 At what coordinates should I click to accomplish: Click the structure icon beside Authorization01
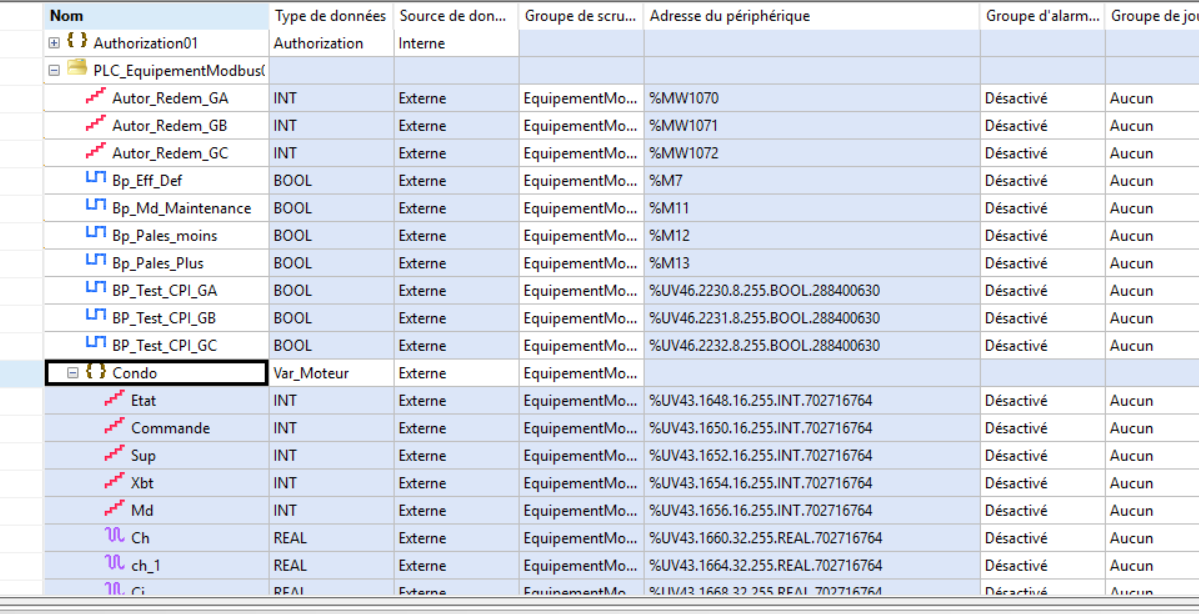click(x=77, y=43)
